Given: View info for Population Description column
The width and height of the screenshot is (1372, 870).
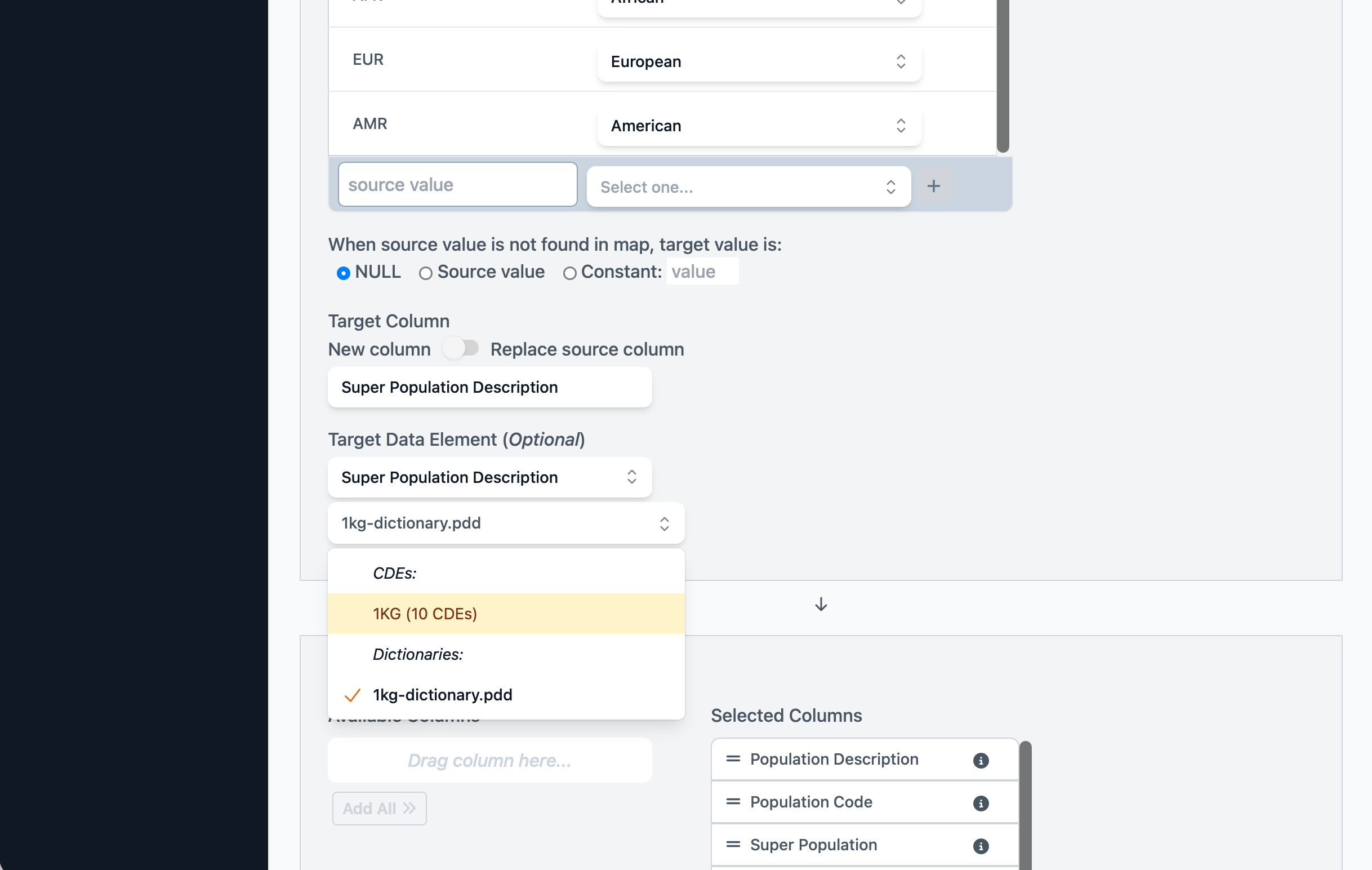Looking at the screenshot, I should pyautogui.click(x=981, y=760).
